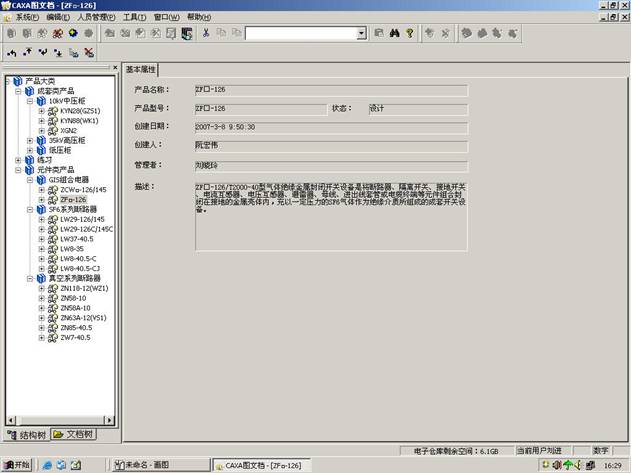Switch to the 结构树 tab
The image size is (631, 473).
click(26, 434)
